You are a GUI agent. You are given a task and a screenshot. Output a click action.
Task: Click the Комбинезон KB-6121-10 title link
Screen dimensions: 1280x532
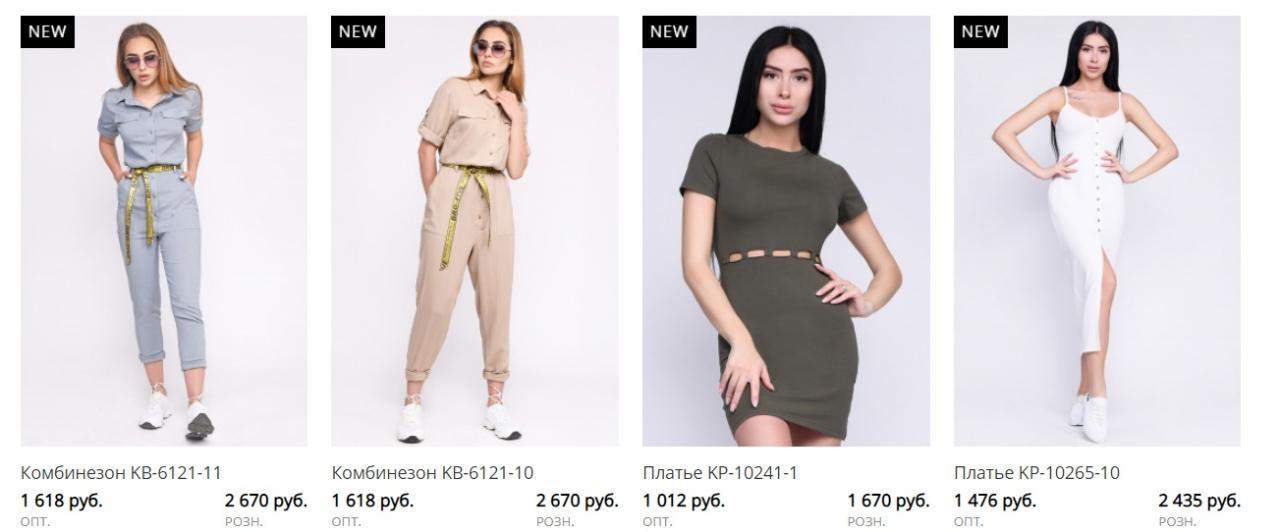click(432, 473)
